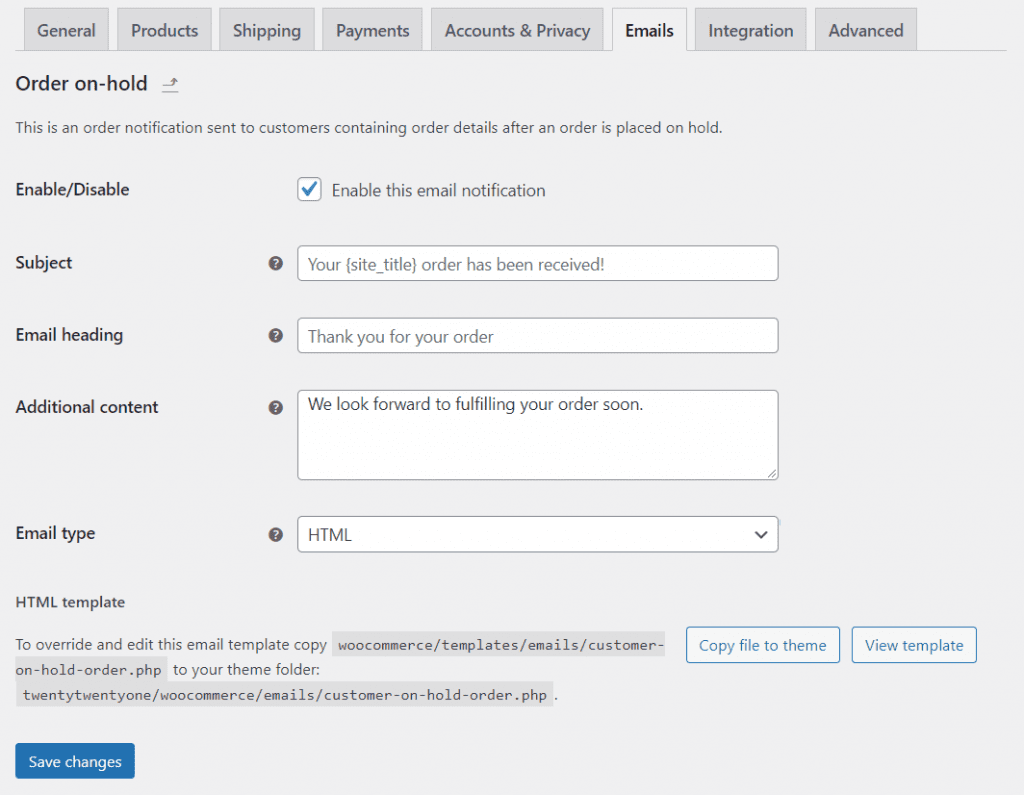Open the help tooltip for Additional content
1024x795 pixels.
coord(276,407)
